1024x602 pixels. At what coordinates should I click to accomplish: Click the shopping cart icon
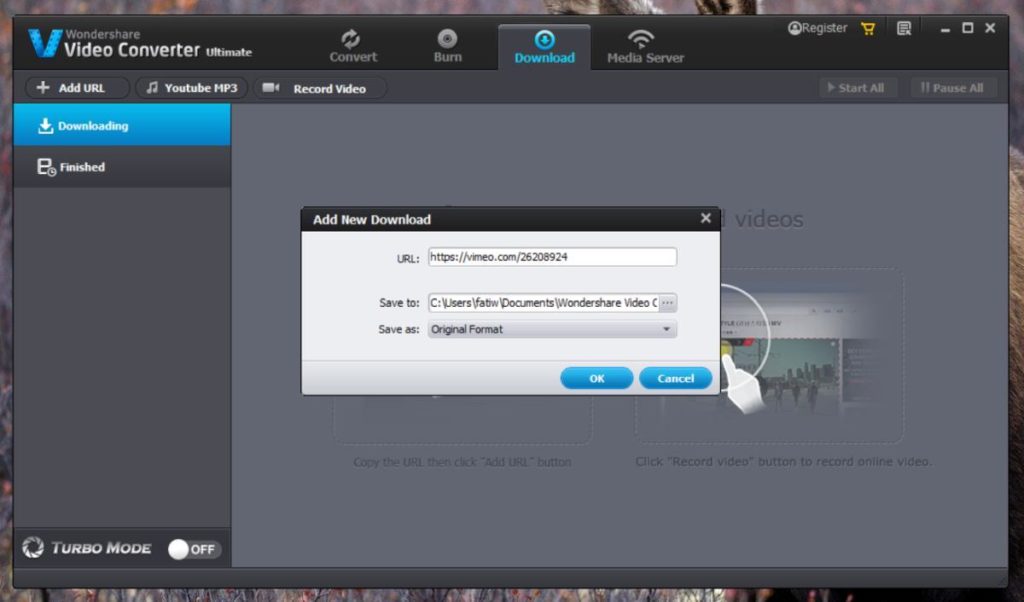[x=865, y=29]
